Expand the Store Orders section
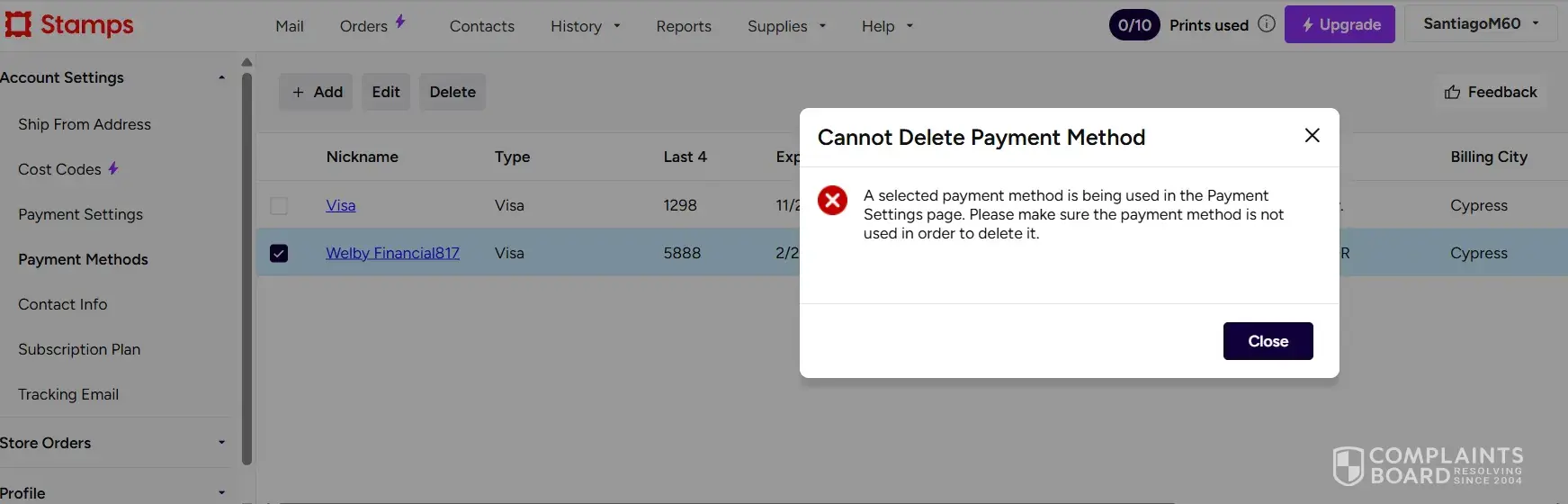Image resolution: width=1568 pixels, height=504 pixels. pos(221,443)
